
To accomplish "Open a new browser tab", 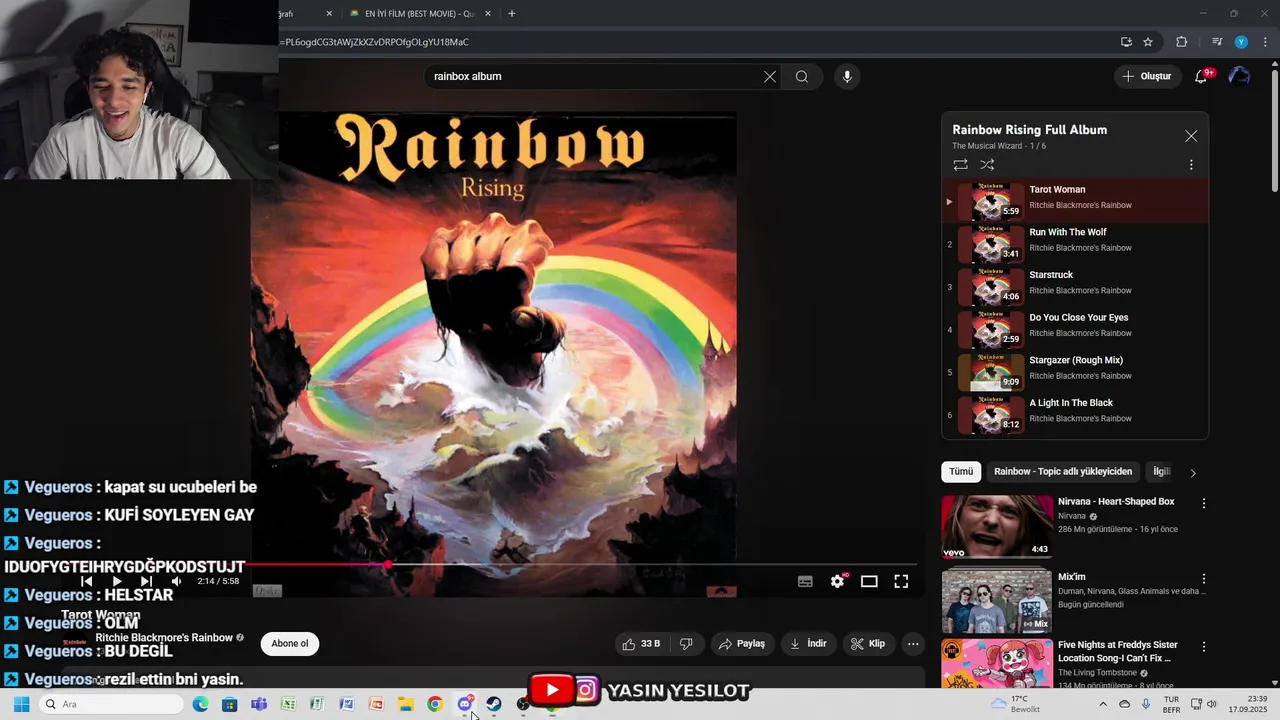I will pyautogui.click(x=512, y=14).
